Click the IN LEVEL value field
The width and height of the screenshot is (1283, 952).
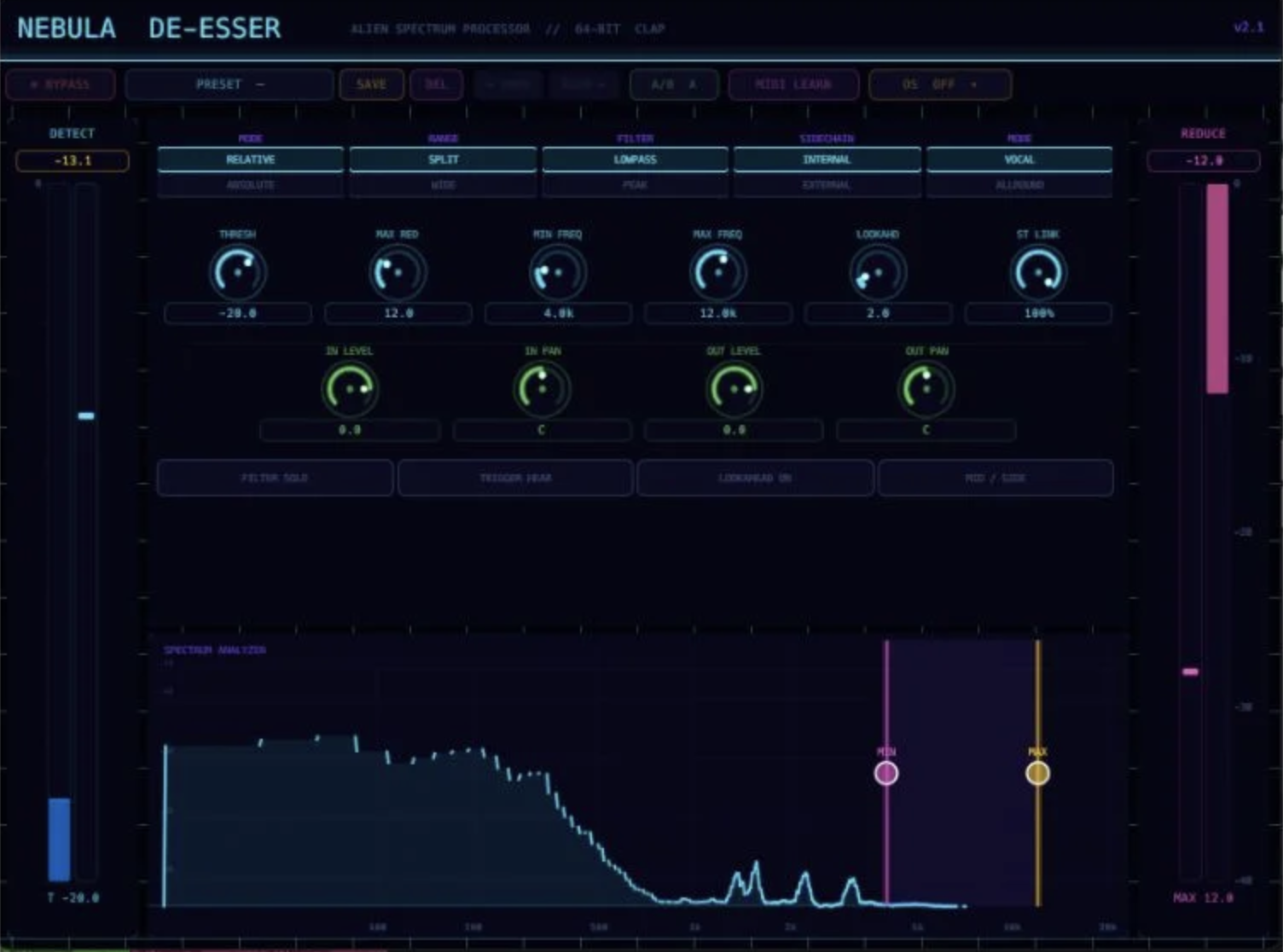pyautogui.click(x=350, y=430)
